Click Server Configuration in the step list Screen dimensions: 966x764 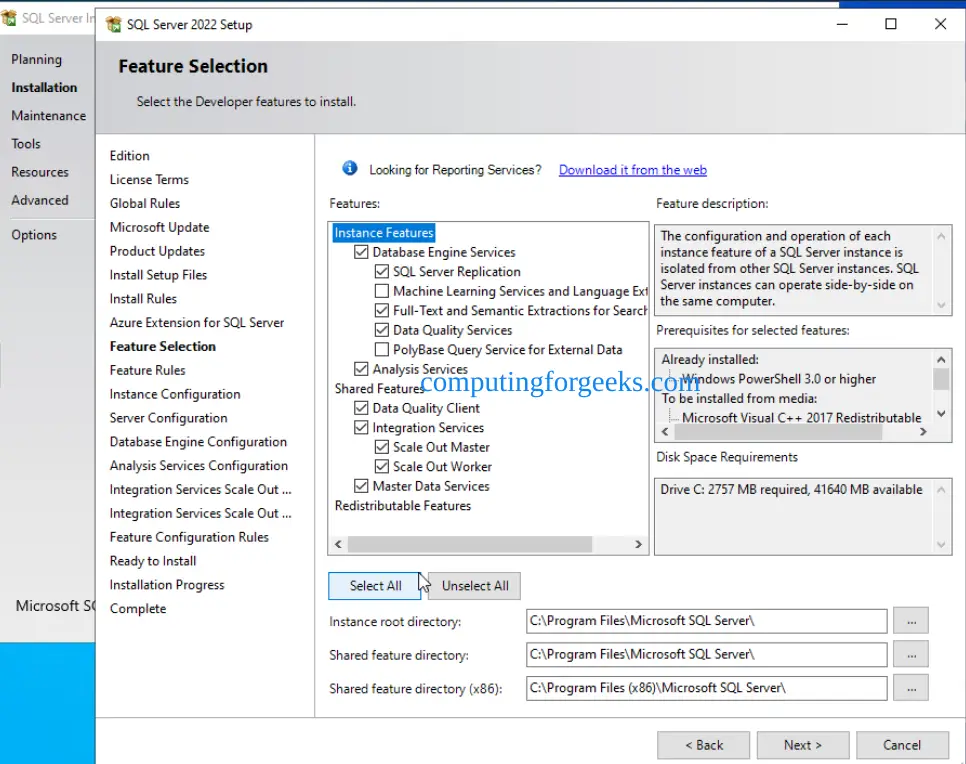168,418
